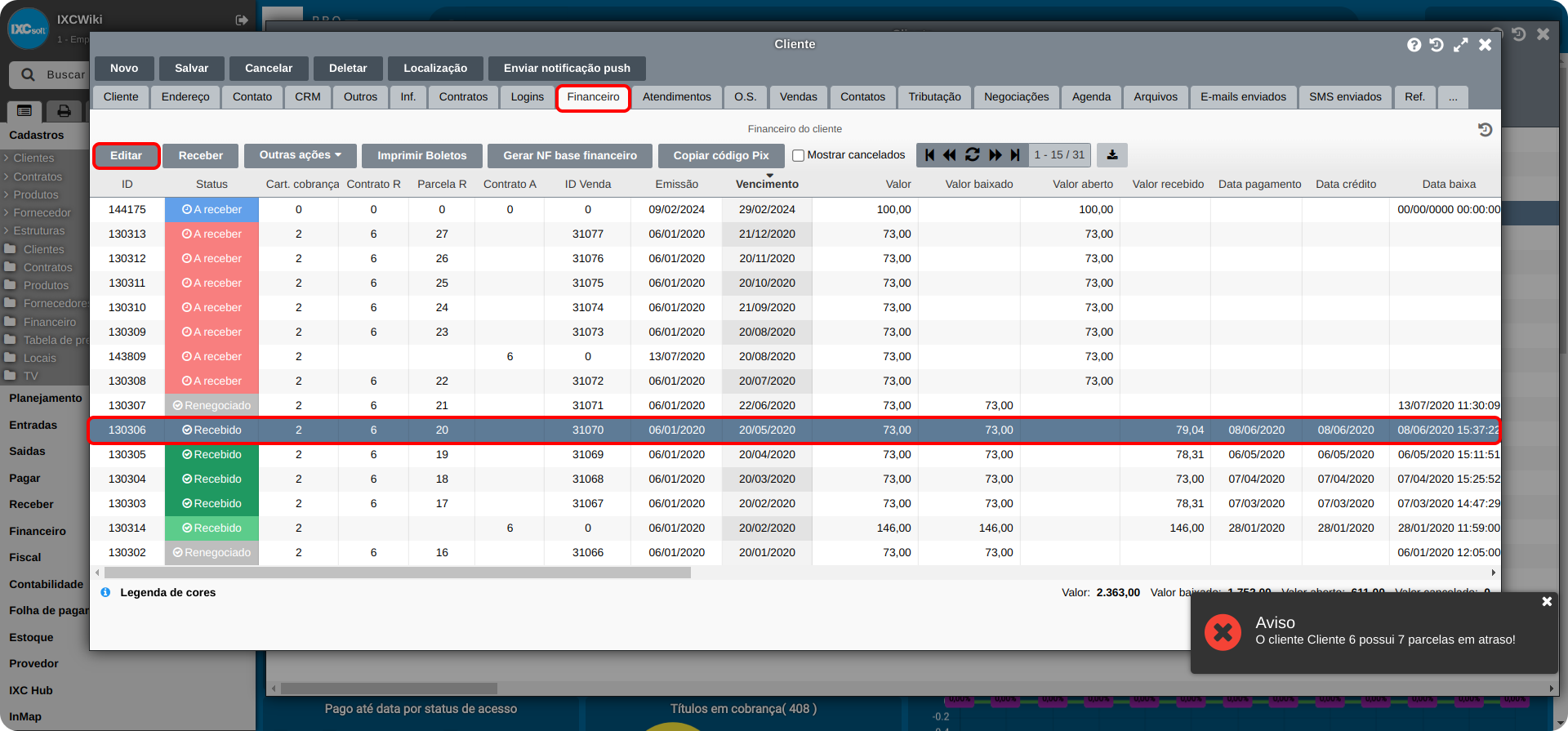Image resolution: width=1568 pixels, height=731 pixels.
Task: Expand the Financeiro sidebar section
Action: [x=38, y=531]
